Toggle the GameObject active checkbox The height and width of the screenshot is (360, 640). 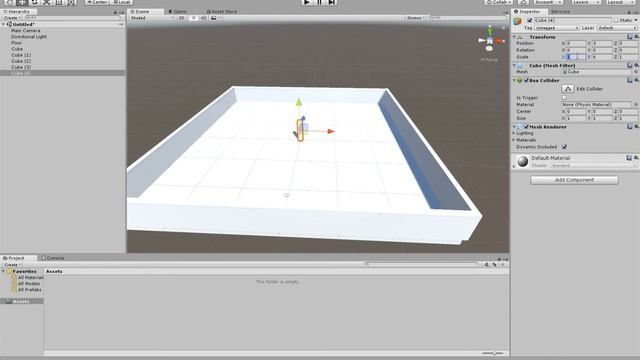530,20
